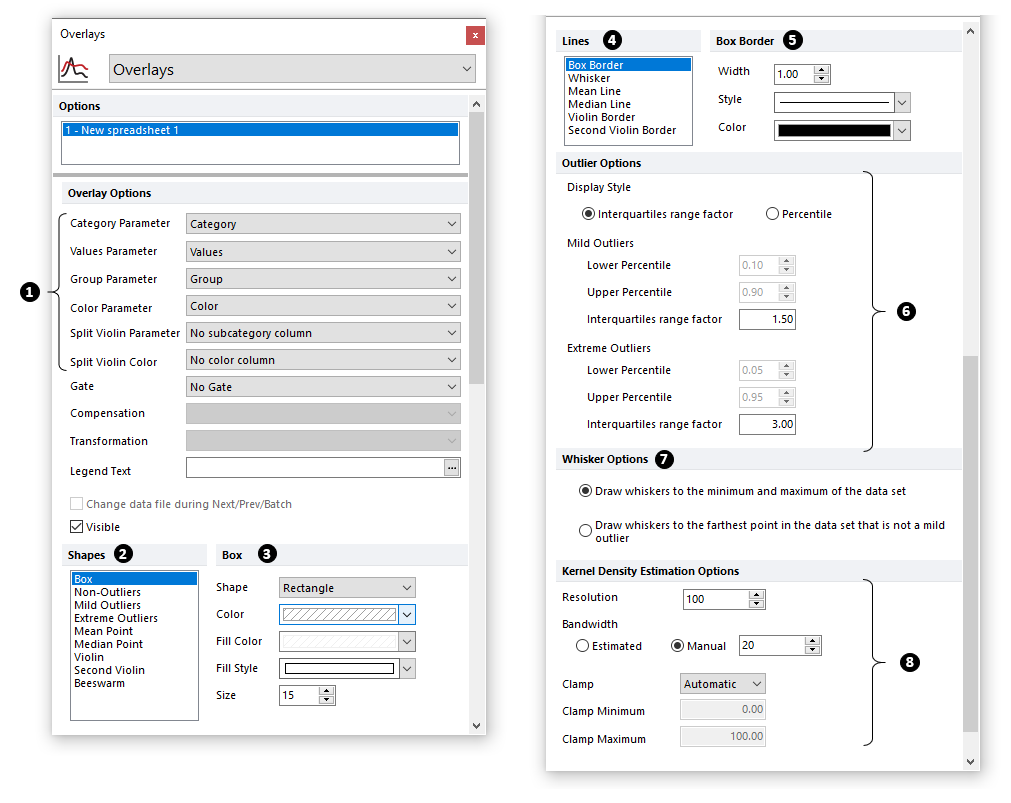The height and width of the screenshot is (803, 1011).
Task: Click the mild Interquartiles range factor field
Action: point(767,319)
